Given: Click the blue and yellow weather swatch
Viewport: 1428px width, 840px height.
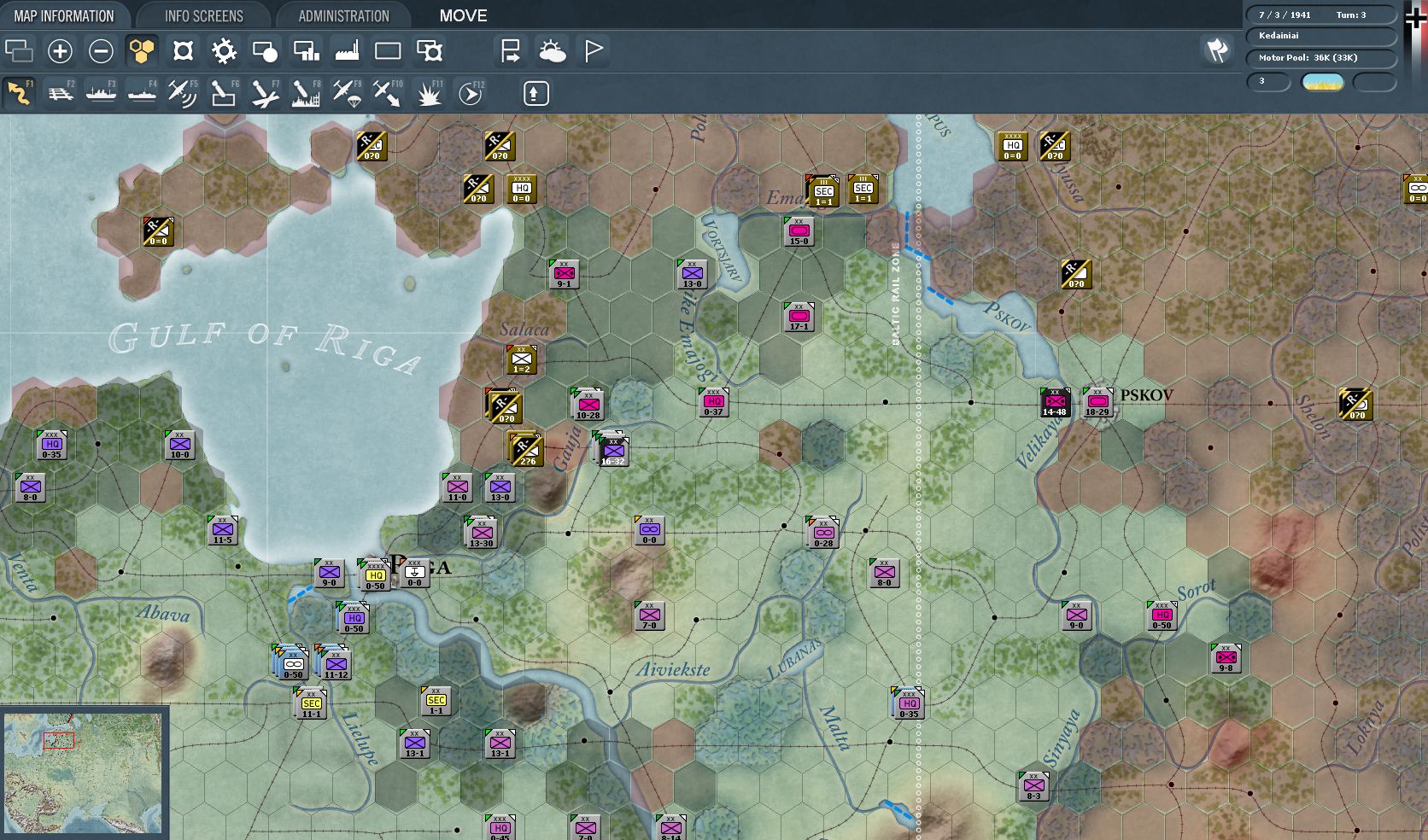Looking at the screenshot, I should 1322,82.
